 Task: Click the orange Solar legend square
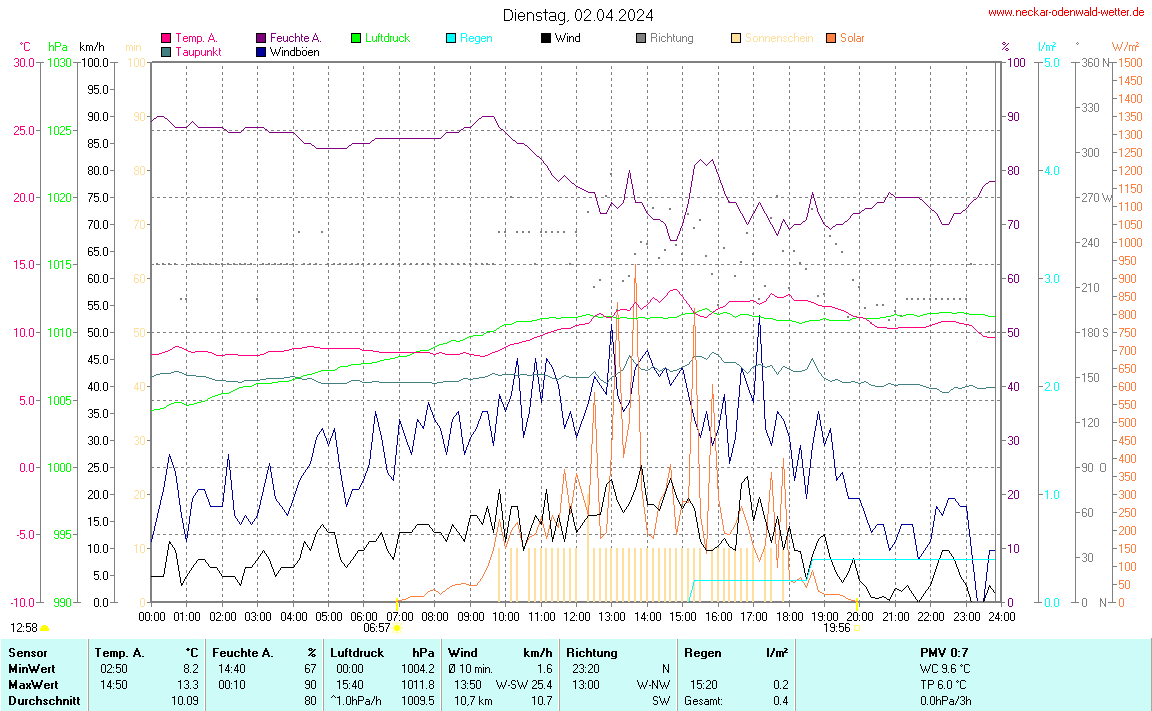831,38
